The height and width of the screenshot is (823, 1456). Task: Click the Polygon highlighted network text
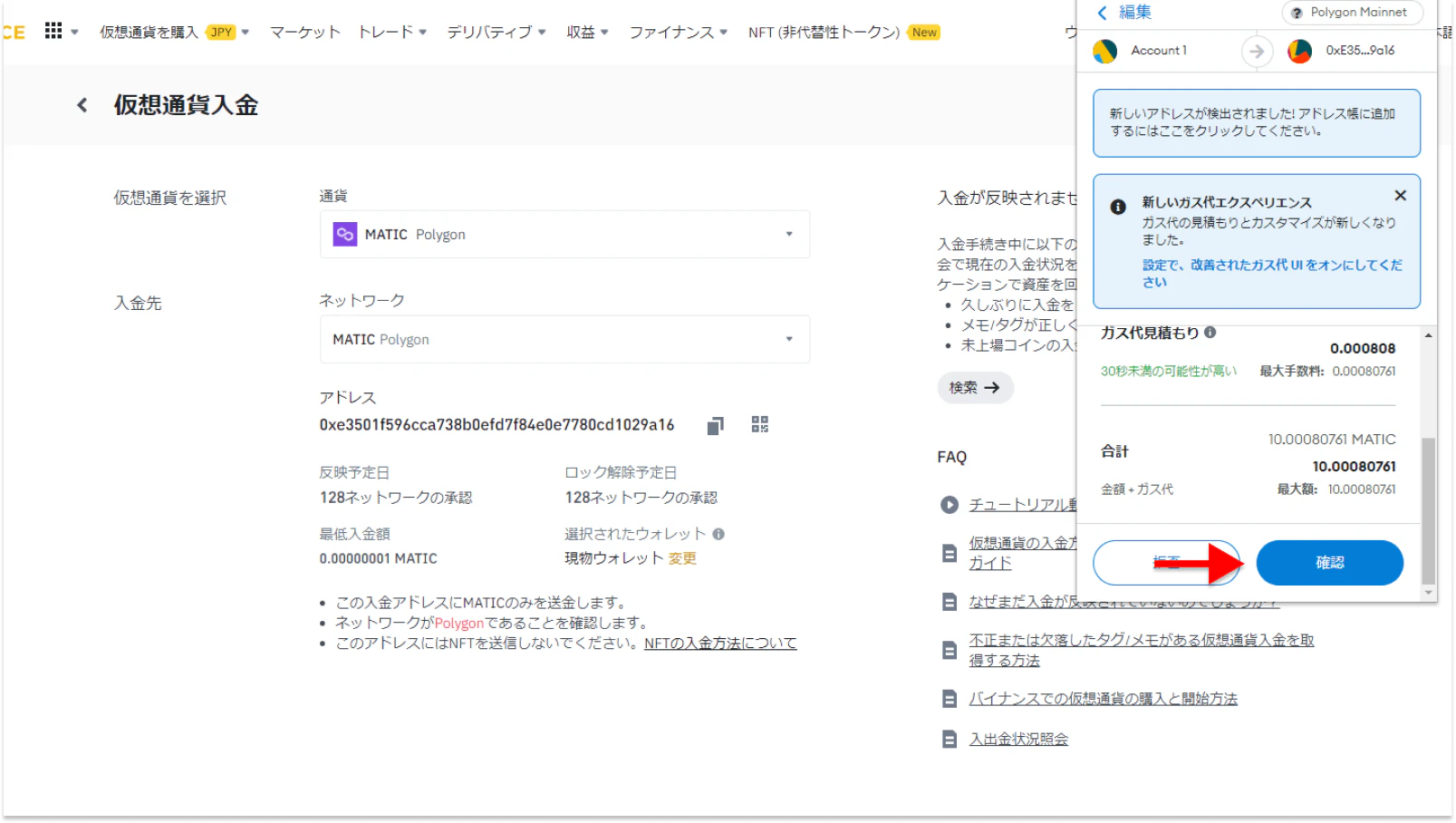(x=459, y=624)
